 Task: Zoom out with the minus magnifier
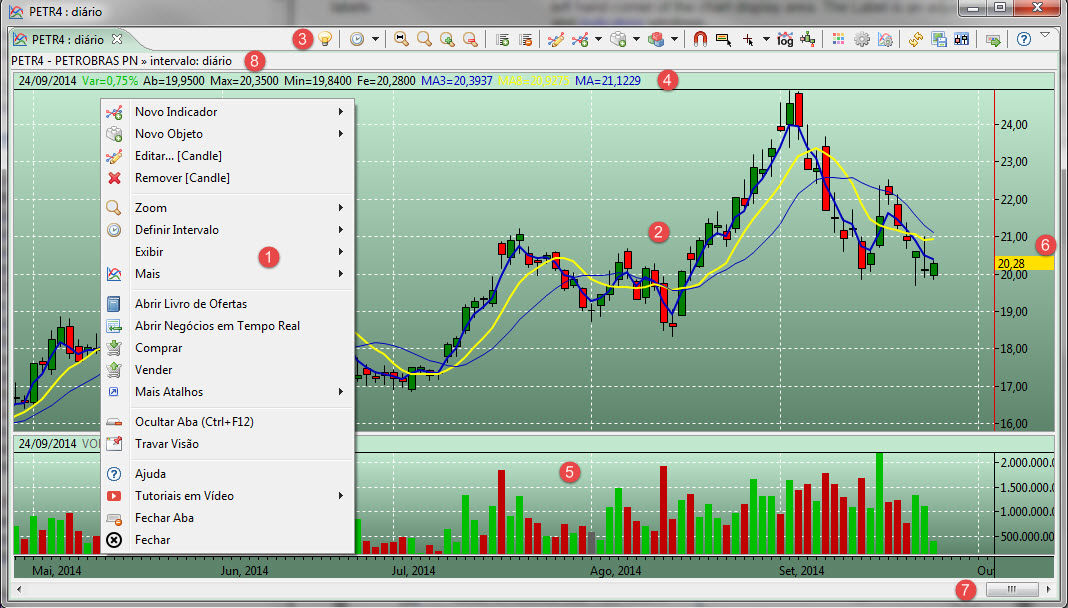click(470, 39)
